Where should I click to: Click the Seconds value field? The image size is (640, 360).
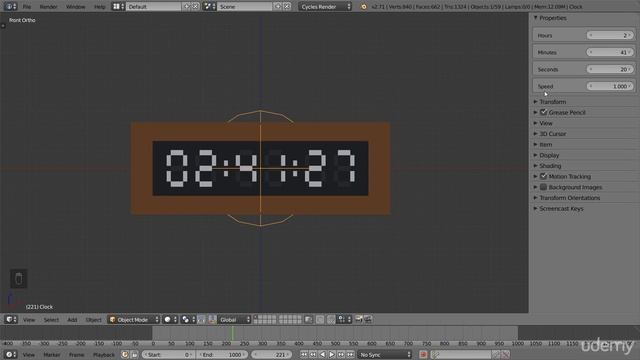click(610, 69)
